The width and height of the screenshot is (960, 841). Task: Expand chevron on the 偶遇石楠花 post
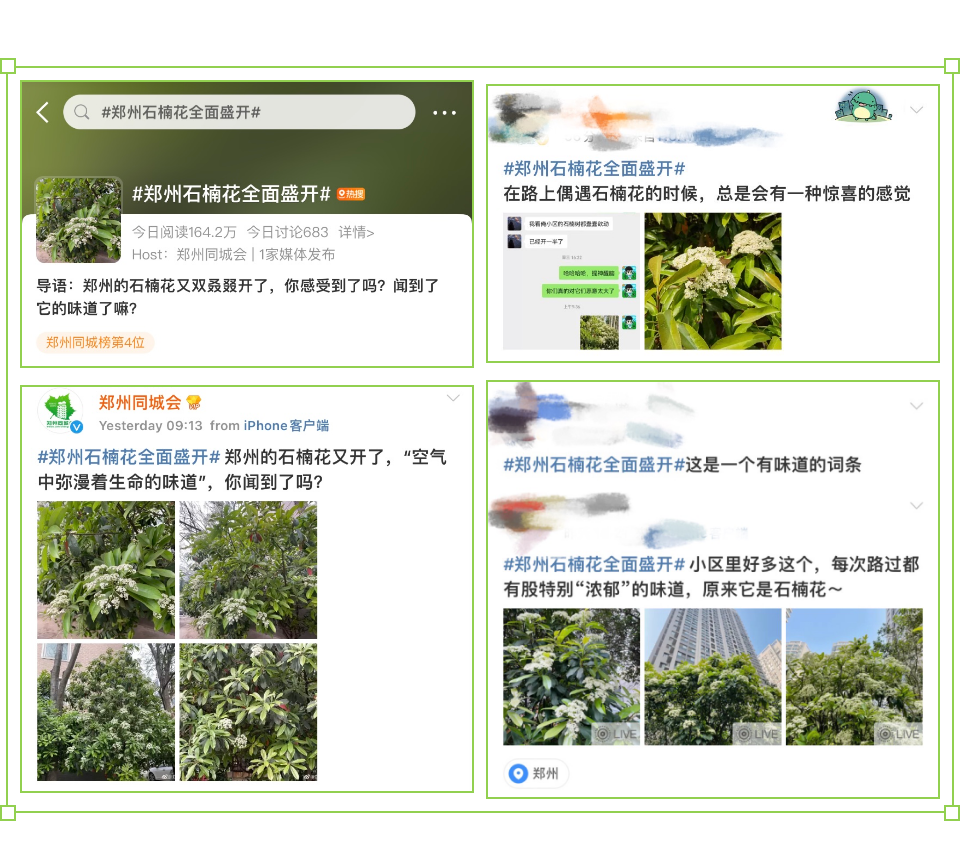click(916, 110)
